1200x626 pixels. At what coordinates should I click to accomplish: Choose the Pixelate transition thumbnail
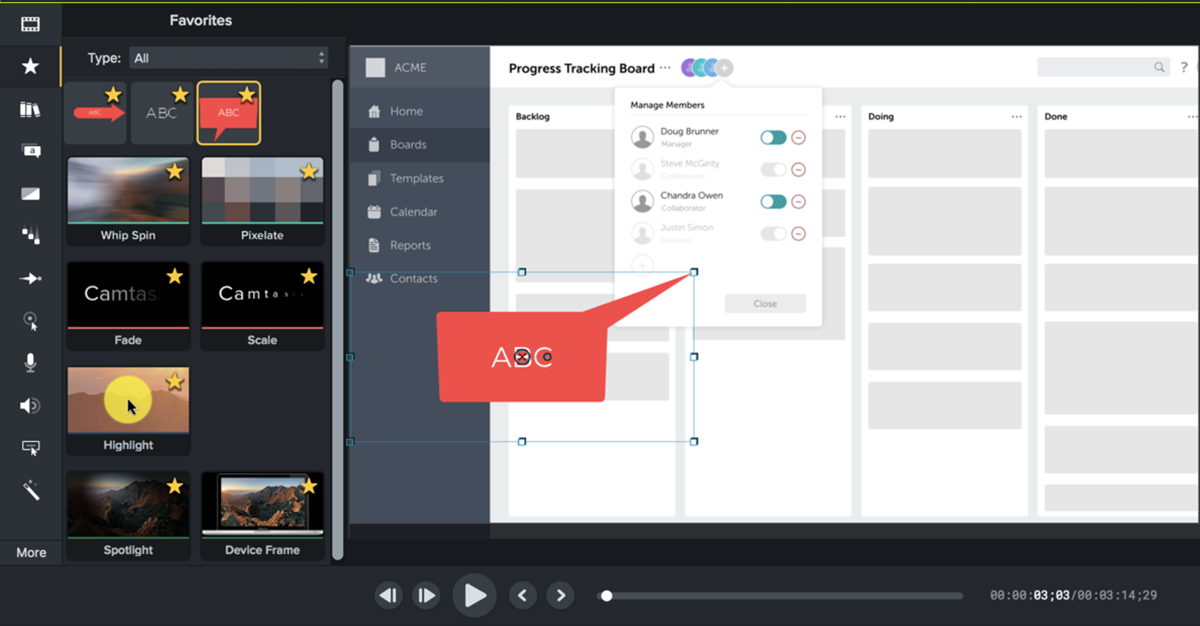(x=262, y=200)
